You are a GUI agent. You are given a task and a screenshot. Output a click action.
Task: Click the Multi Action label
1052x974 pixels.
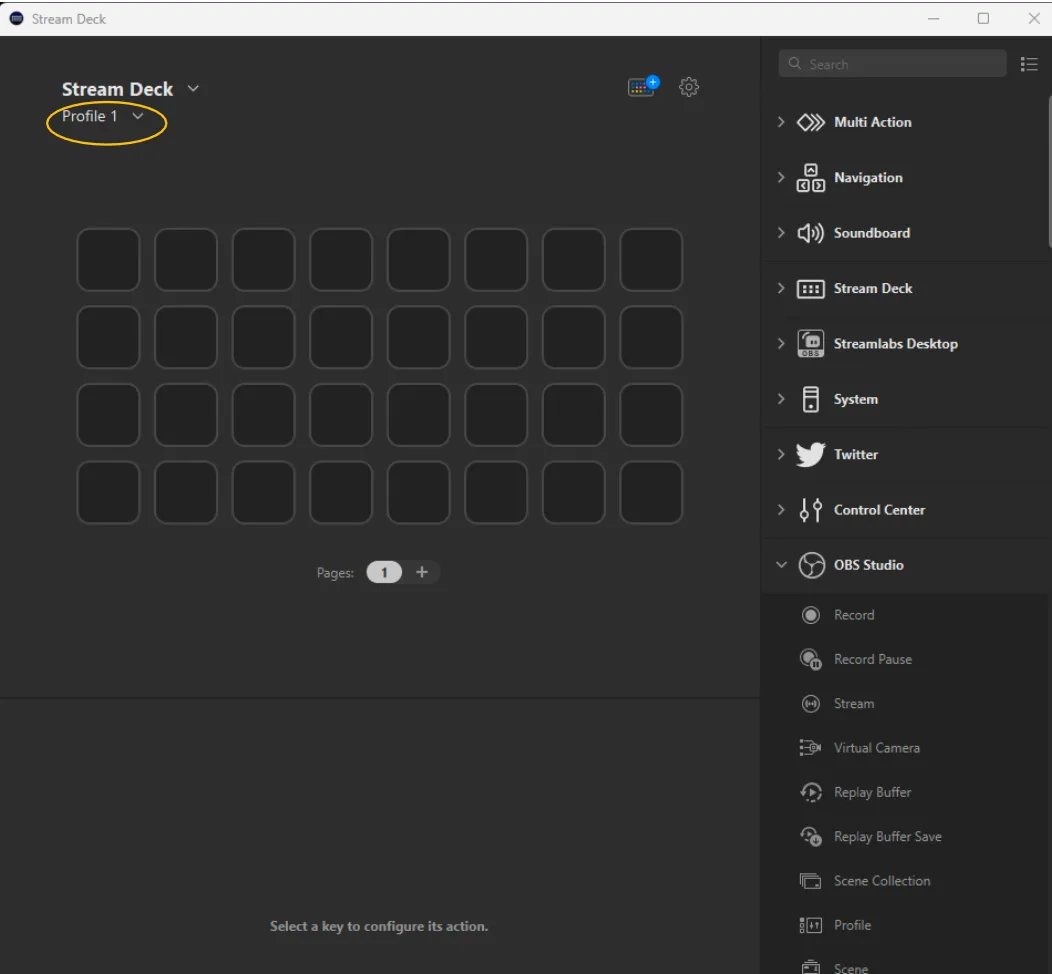click(x=873, y=122)
